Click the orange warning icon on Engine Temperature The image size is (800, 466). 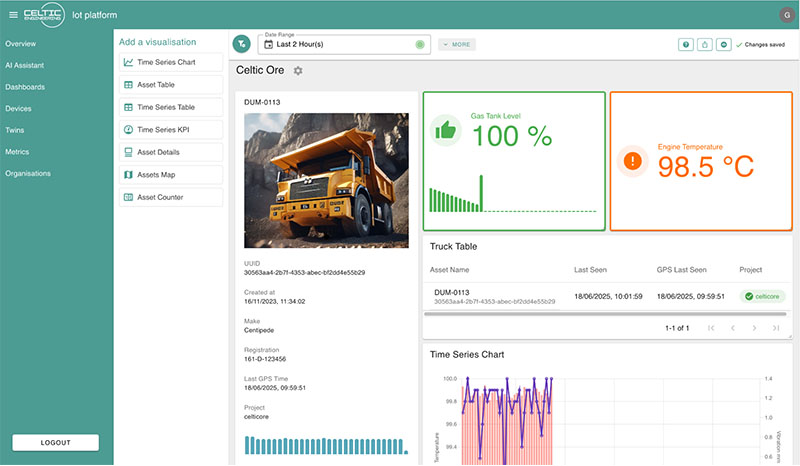[633, 161]
